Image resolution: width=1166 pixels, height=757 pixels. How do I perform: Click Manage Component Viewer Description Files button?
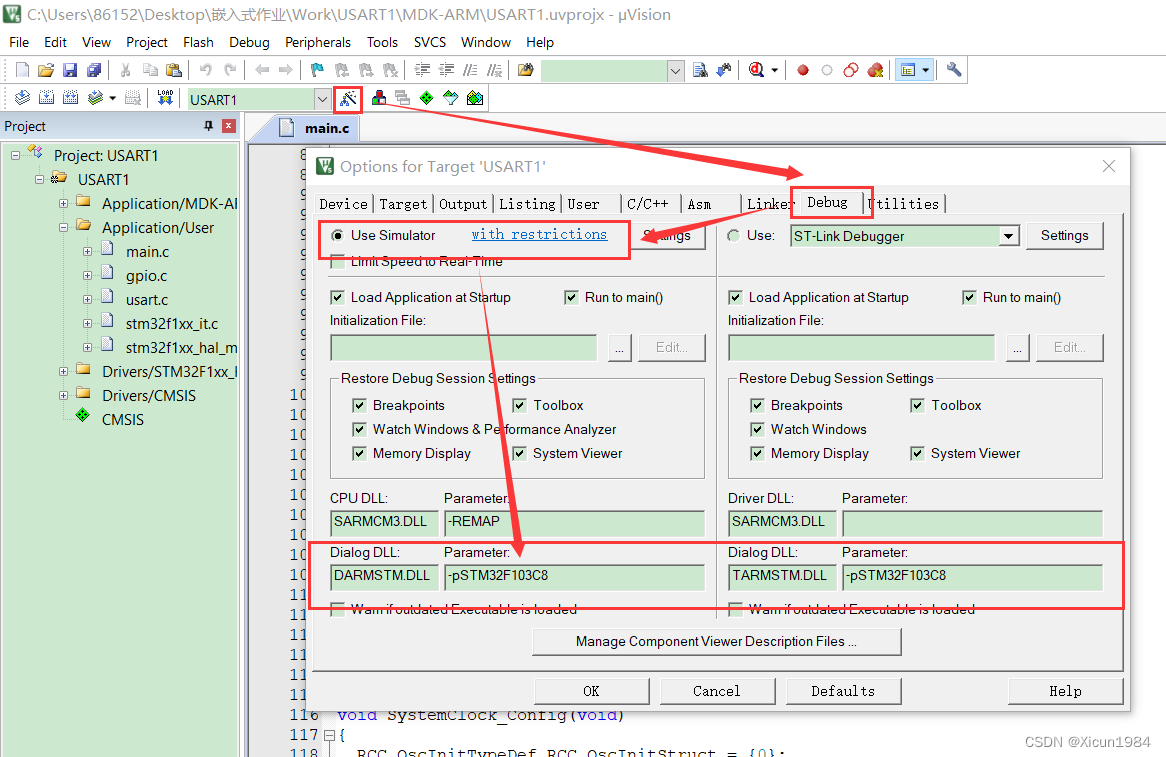pyautogui.click(x=717, y=641)
